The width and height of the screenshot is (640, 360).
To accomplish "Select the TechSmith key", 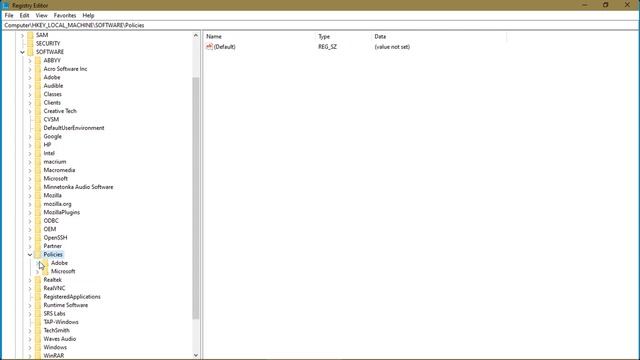I will [56, 331].
